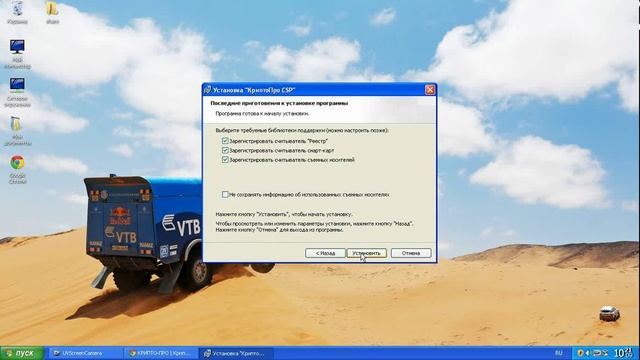Screen dimensions: 640x360
Task: Toggle the smart-card reader registration checkbox
Action: pyautogui.click(x=225, y=150)
